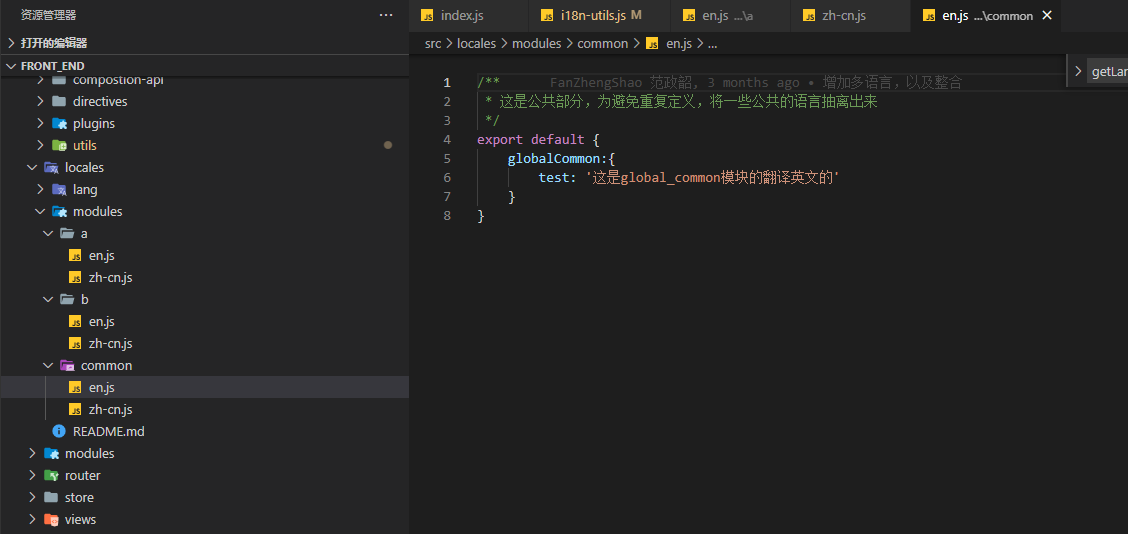Click the JS icon on index.js tab
The image size is (1128, 534).
point(427,15)
